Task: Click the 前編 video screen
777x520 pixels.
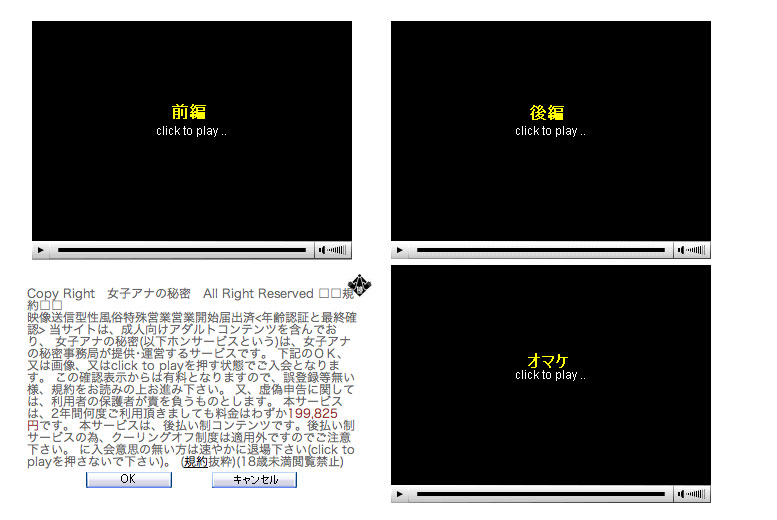Action: pyautogui.click(x=192, y=130)
